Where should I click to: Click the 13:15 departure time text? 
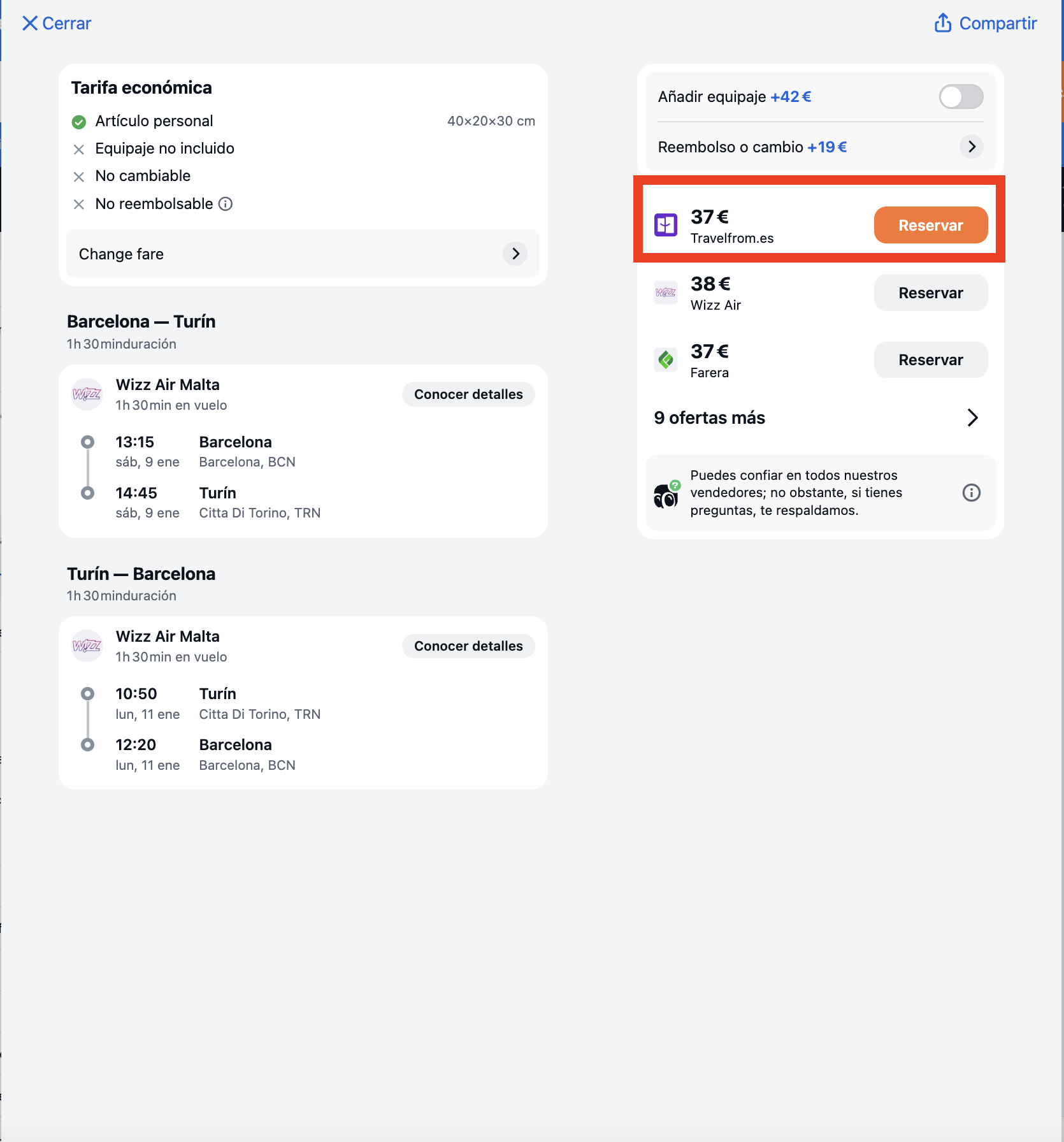click(135, 442)
